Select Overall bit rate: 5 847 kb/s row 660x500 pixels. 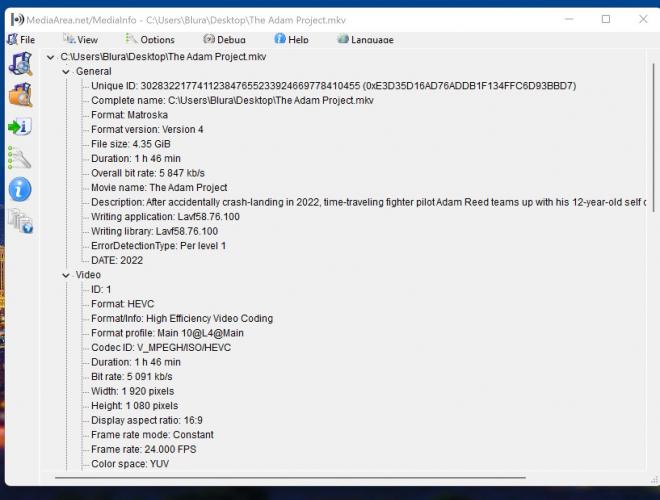point(148,173)
